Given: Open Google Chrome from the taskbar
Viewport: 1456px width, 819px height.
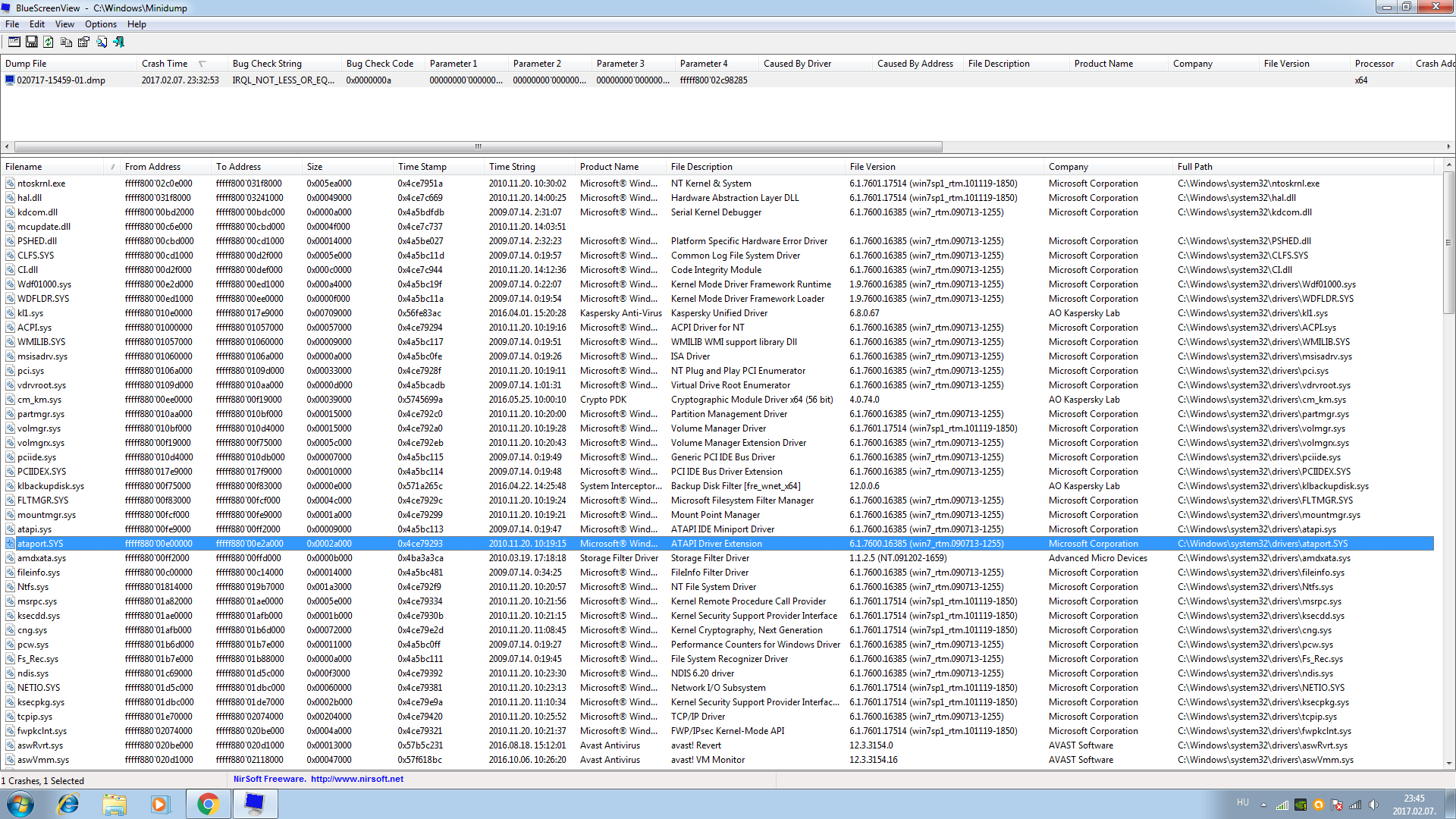Looking at the screenshot, I should [x=208, y=804].
